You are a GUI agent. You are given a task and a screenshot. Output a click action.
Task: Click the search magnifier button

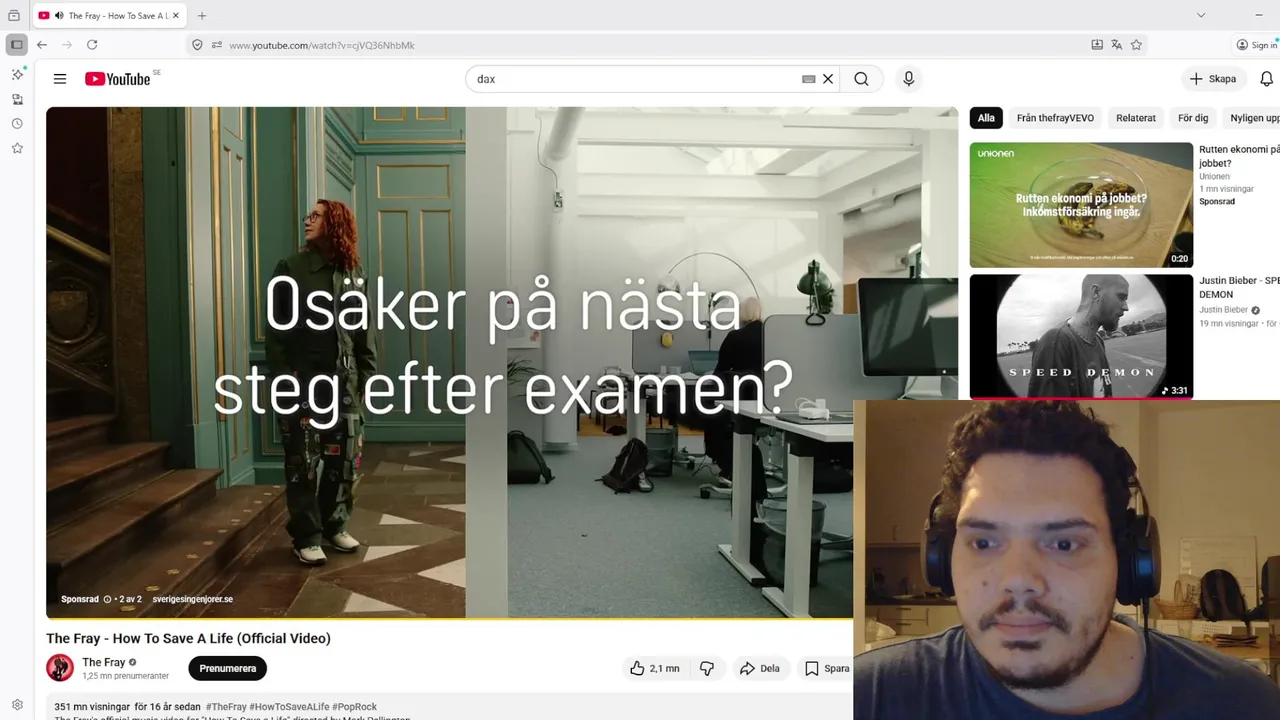point(861,79)
